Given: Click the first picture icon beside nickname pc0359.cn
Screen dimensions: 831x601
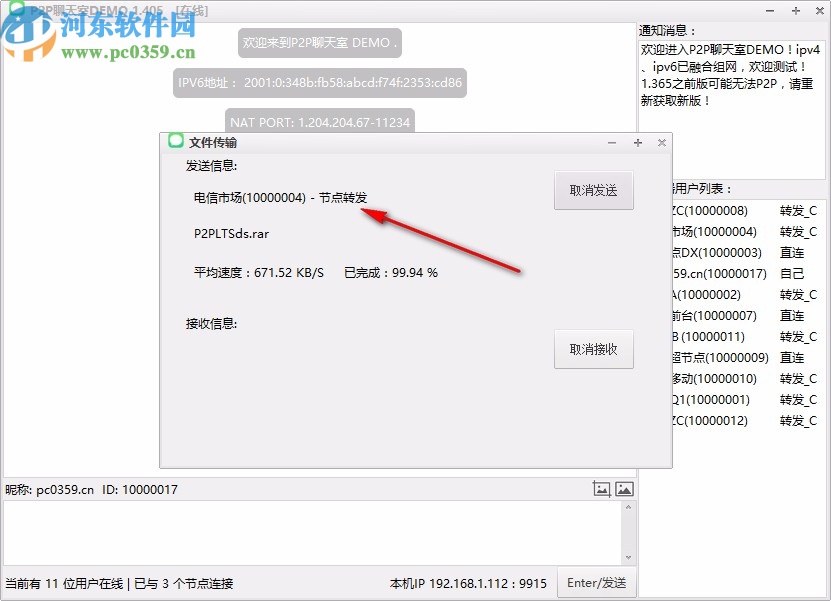Looking at the screenshot, I should pyautogui.click(x=602, y=489).
